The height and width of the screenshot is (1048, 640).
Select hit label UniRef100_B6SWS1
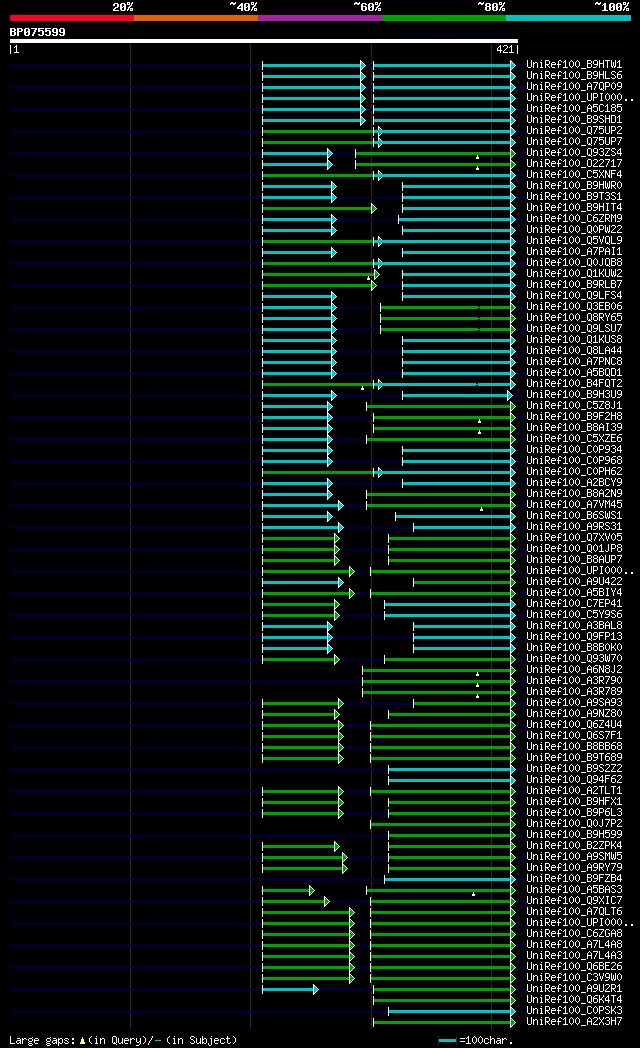coord(574,515)
